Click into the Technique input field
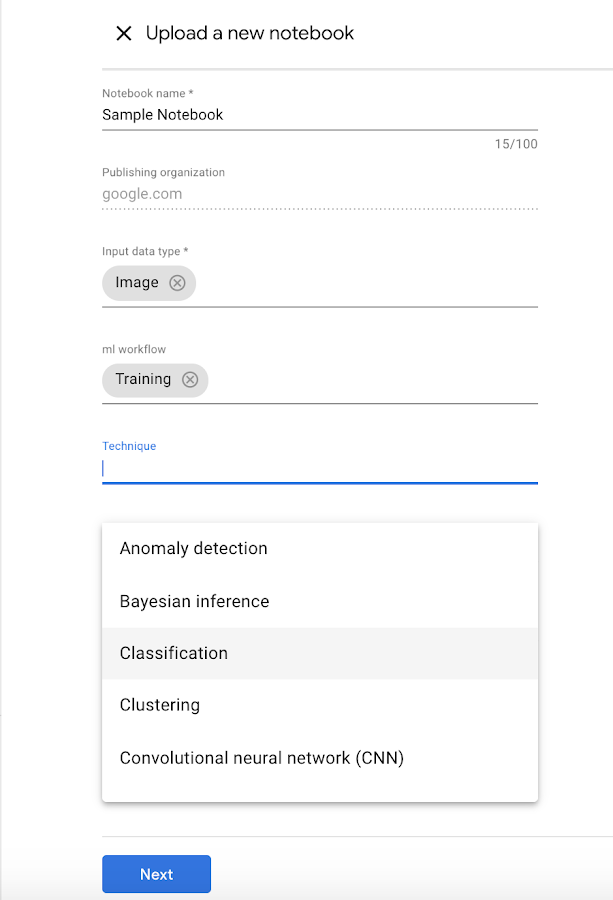 [319, 468]
